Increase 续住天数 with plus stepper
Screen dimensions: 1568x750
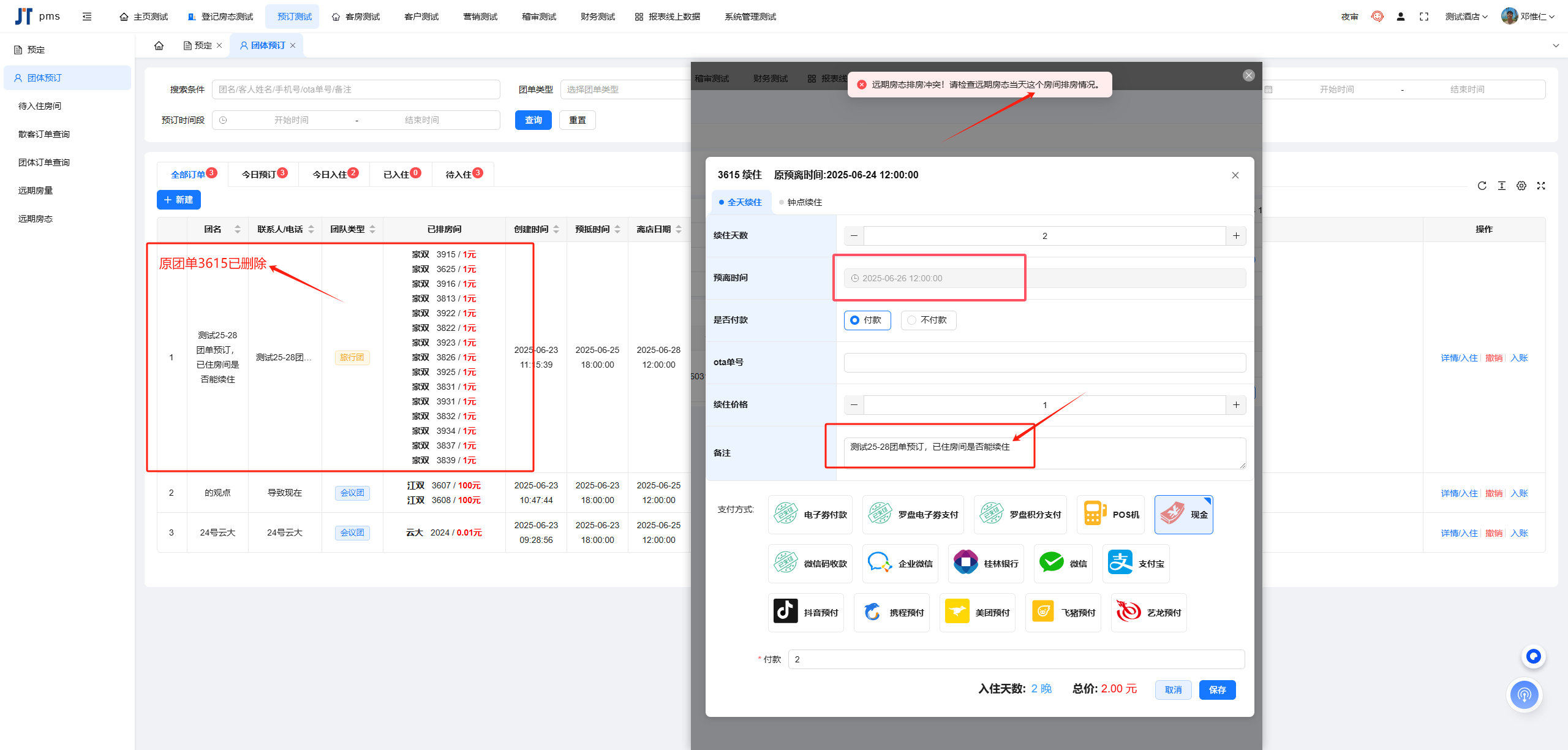pyautogui.click(x=1235, y=236)
